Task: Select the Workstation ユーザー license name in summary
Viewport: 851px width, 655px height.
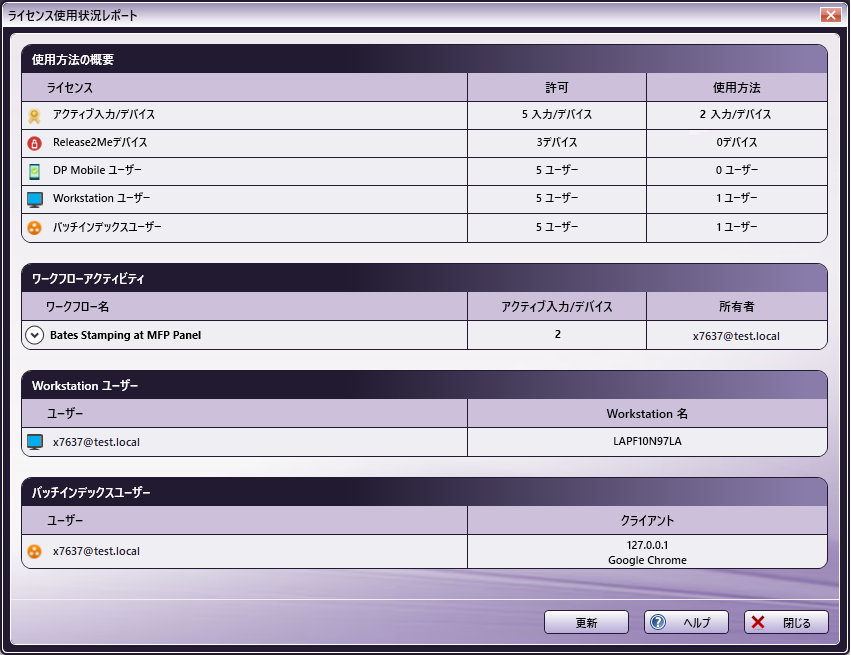Action: coord(101,199)
